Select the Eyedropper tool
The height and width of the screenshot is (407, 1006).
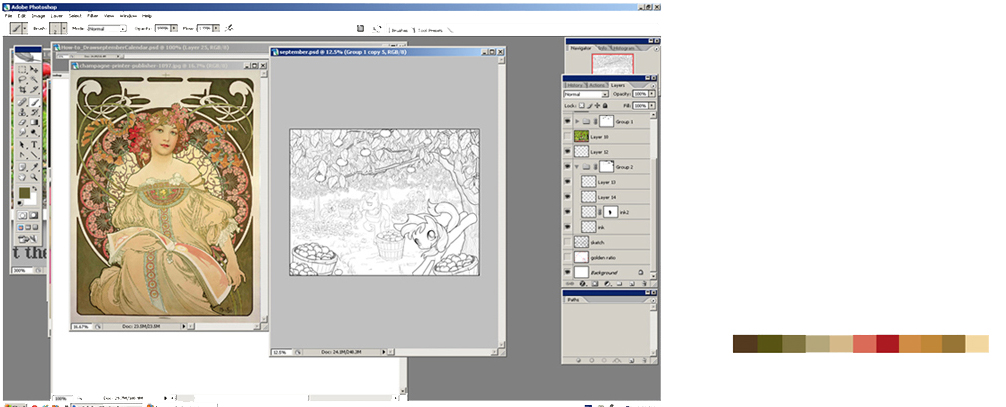[x=35, y=167]
